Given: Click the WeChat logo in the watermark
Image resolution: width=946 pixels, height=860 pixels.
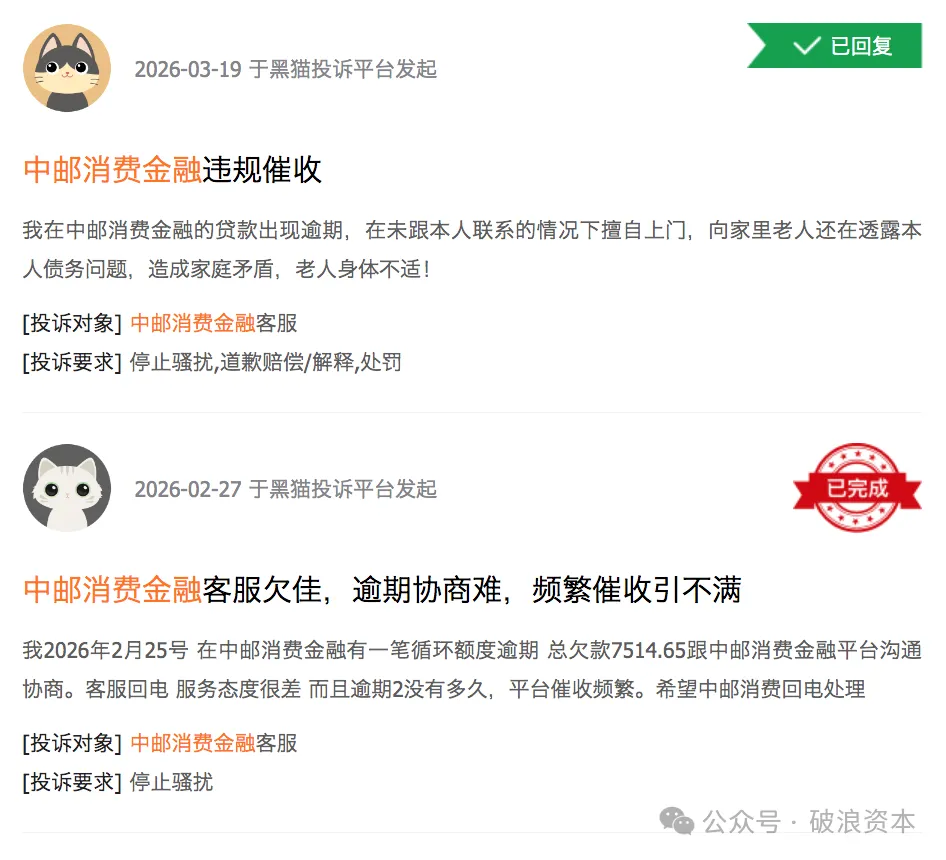Looking at the screenshot, I should [677, 821].
